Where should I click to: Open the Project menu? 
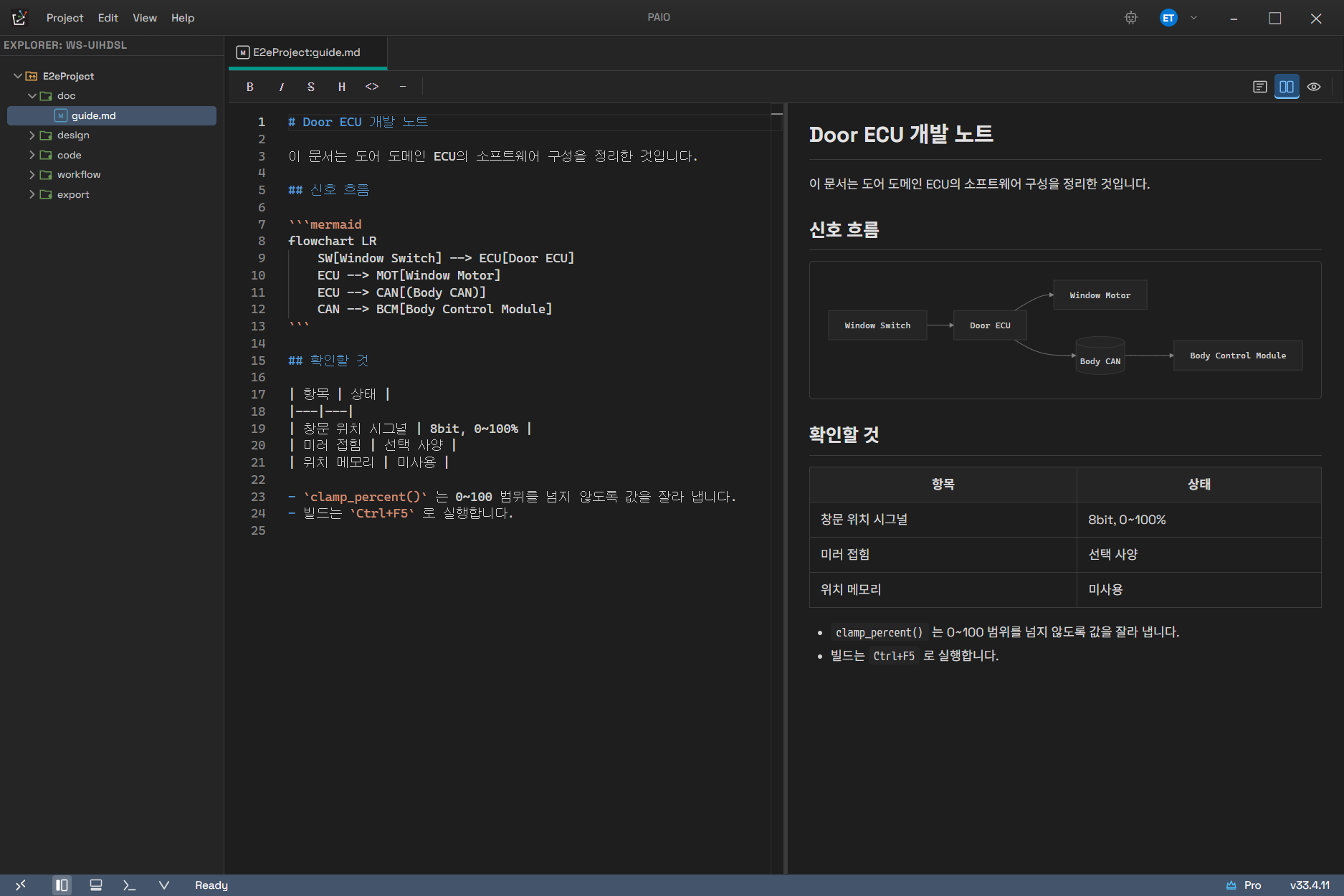coord(65,18)
